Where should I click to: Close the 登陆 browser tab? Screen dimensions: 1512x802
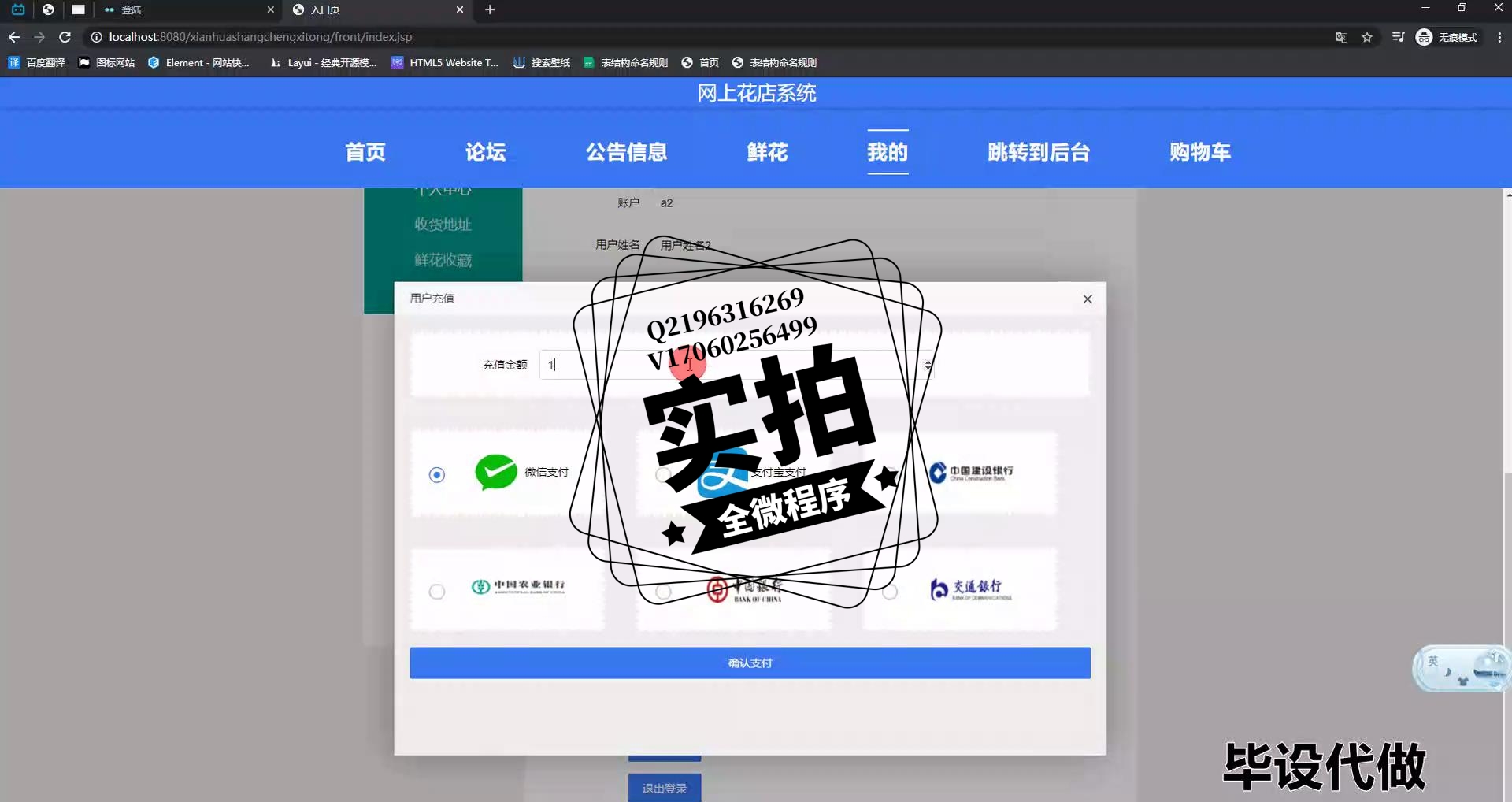click(270, 9)
